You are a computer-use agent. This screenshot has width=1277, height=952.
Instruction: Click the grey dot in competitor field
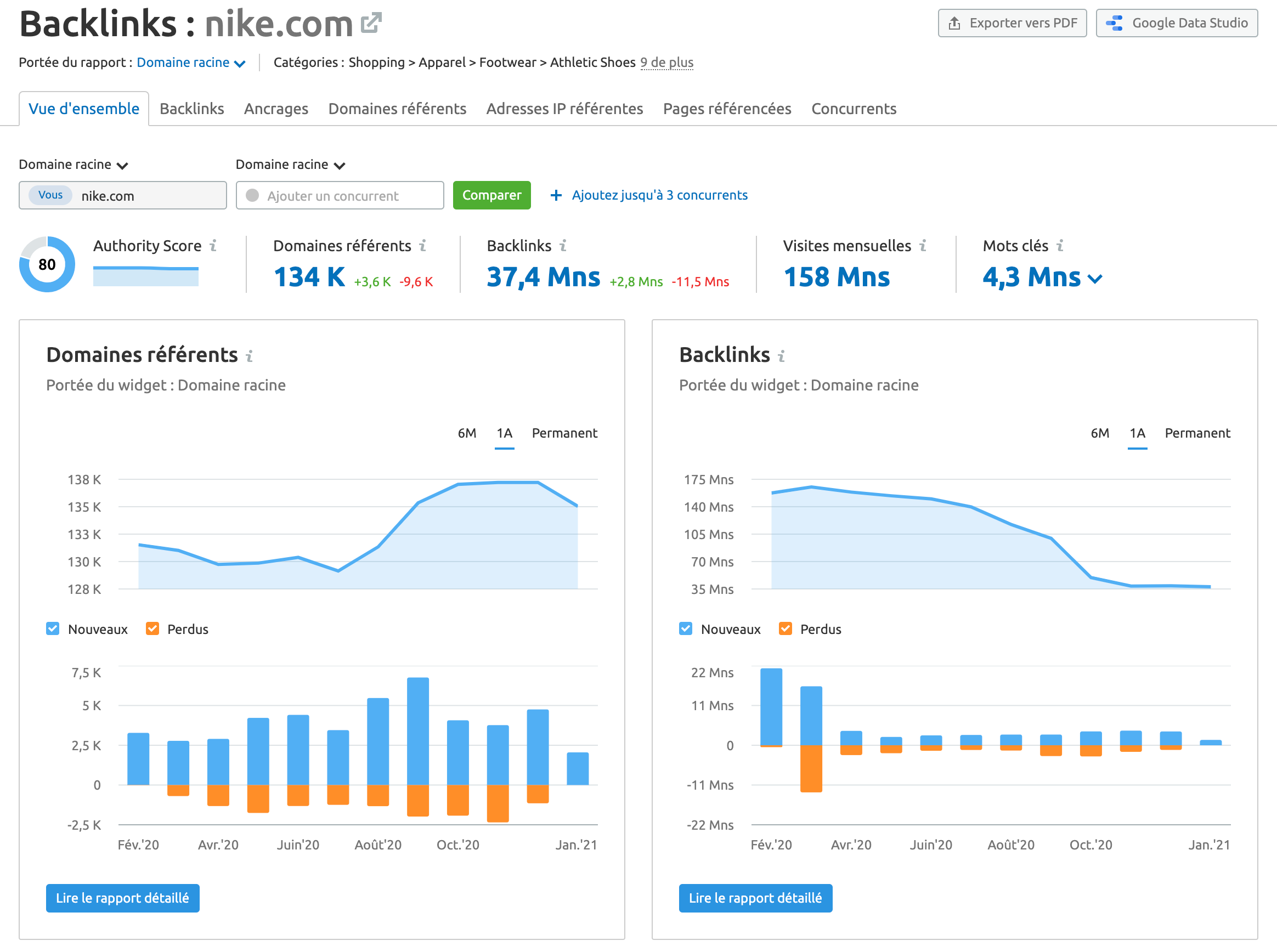[252, 195]
